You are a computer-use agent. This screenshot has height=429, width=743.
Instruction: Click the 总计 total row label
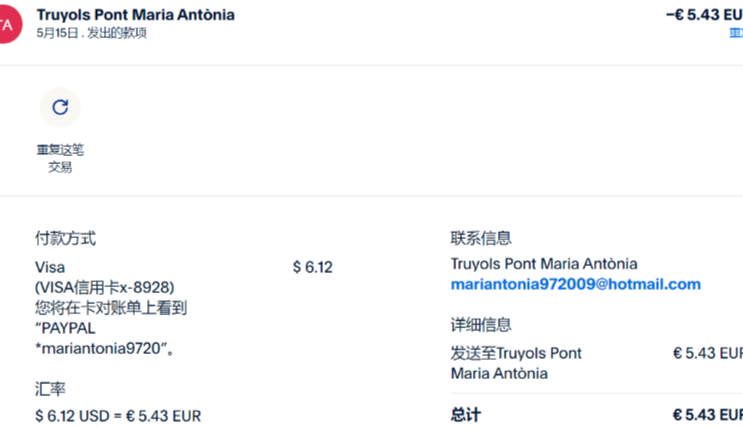[x=466, y=414]
